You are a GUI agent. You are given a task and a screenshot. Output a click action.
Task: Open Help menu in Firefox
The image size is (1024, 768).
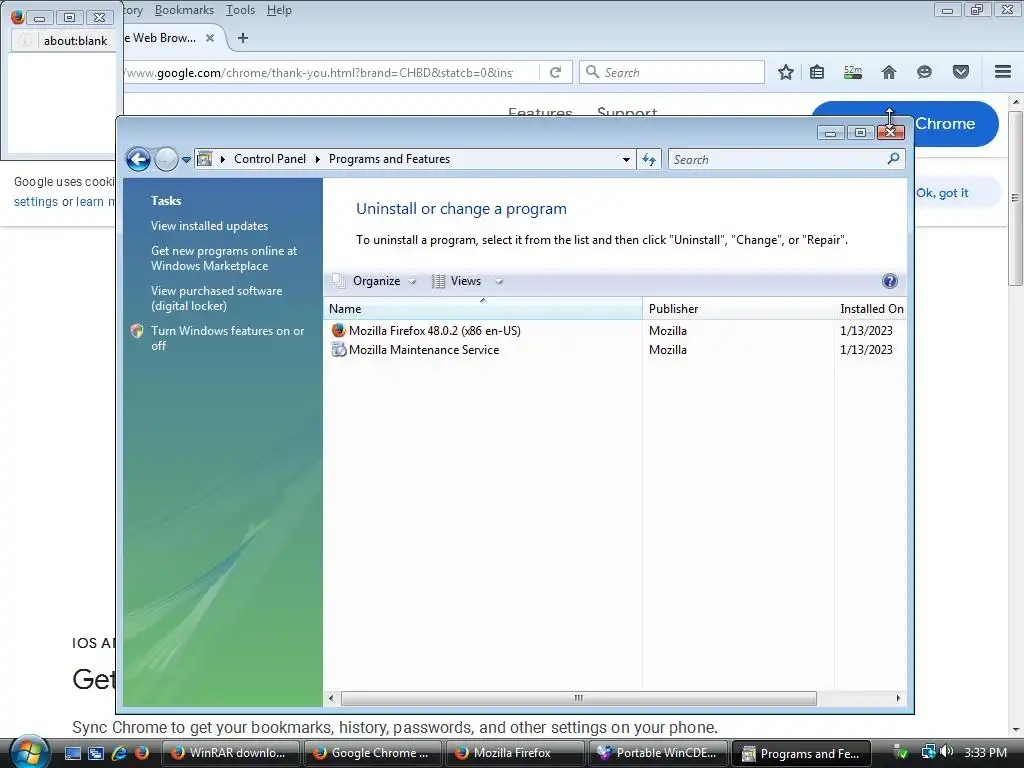279,10
